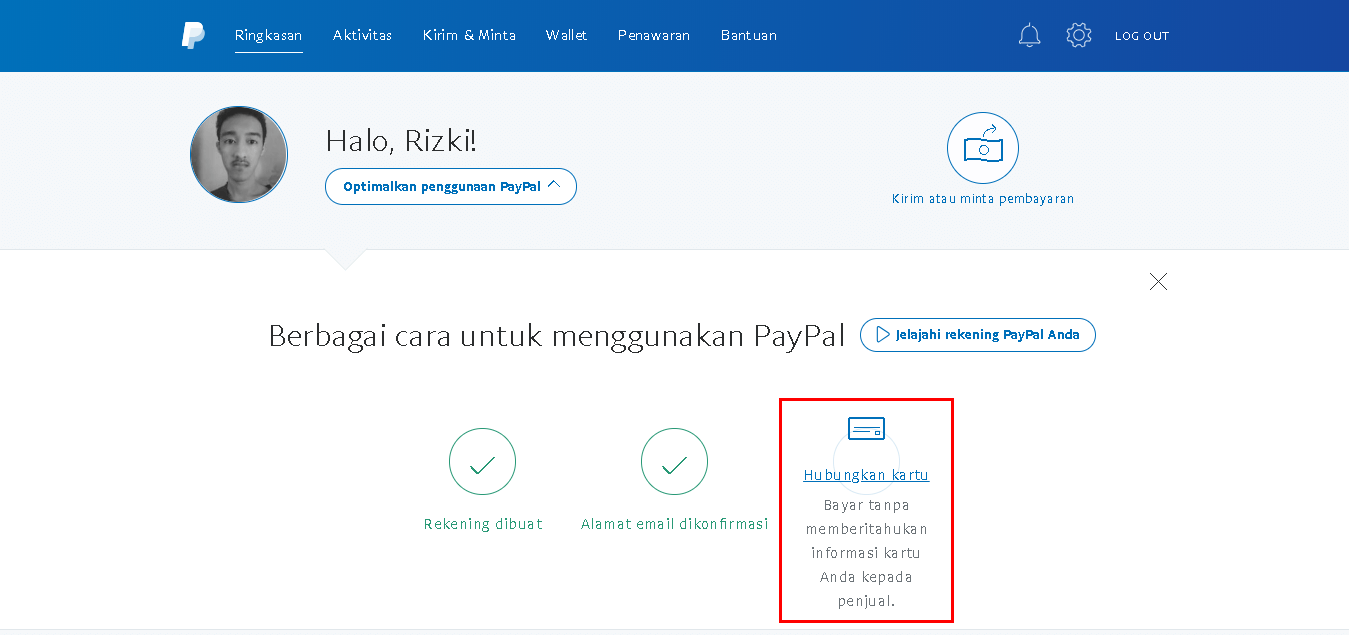The width and height of the screenshot is (1349, 635).
Task: Click the checkmark icon above Alamat email dikonfirmasi
Action: tap(674, 462)
